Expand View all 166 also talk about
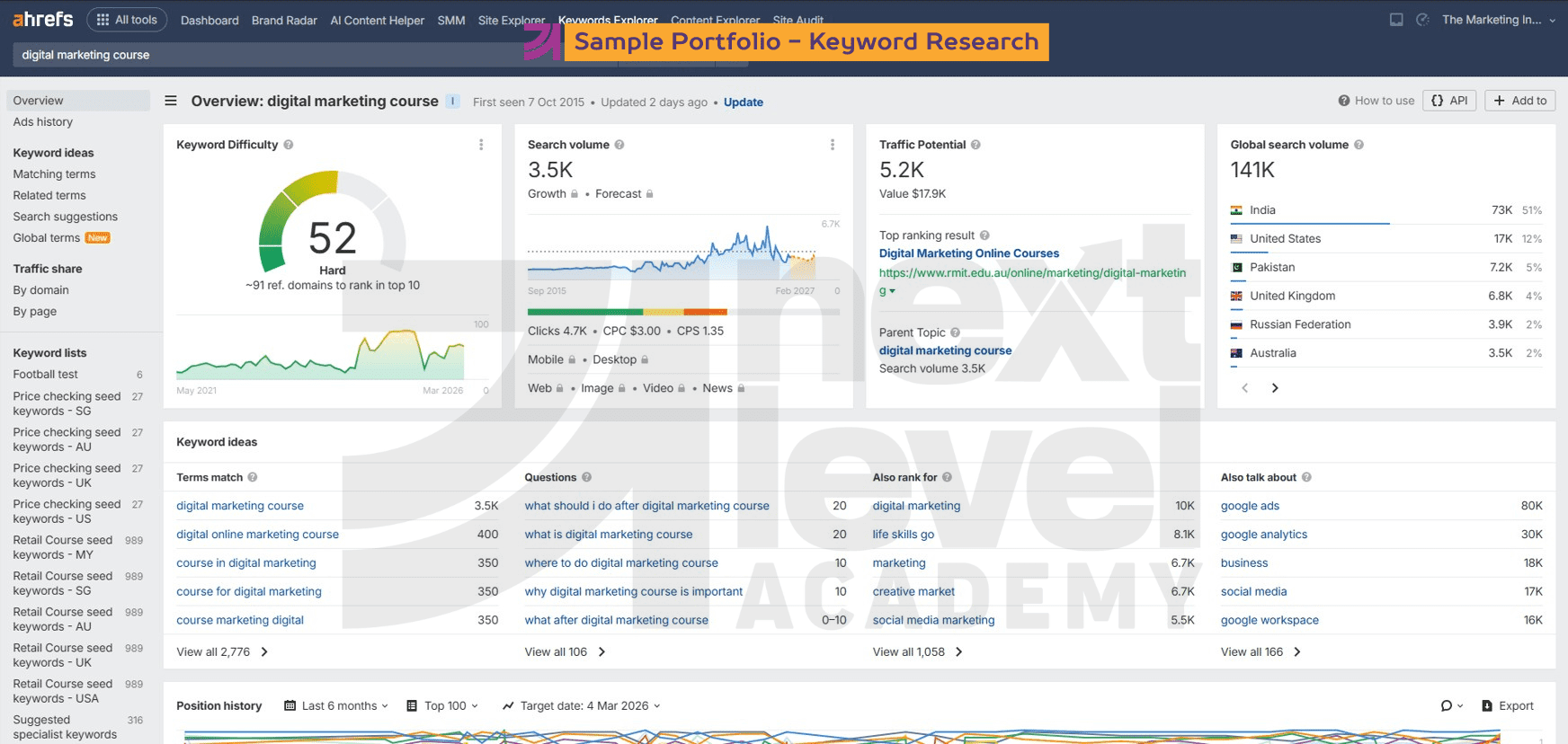The image size is (1568, 744). point(1261,652)
